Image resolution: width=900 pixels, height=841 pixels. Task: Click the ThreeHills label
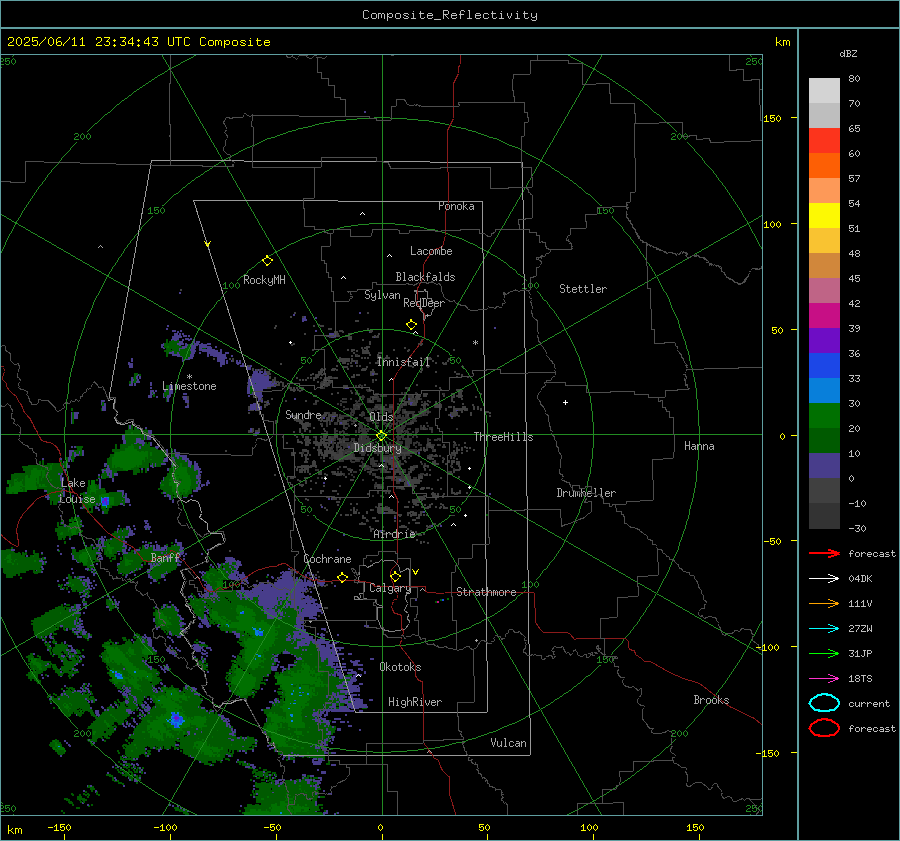click(503, 437)
